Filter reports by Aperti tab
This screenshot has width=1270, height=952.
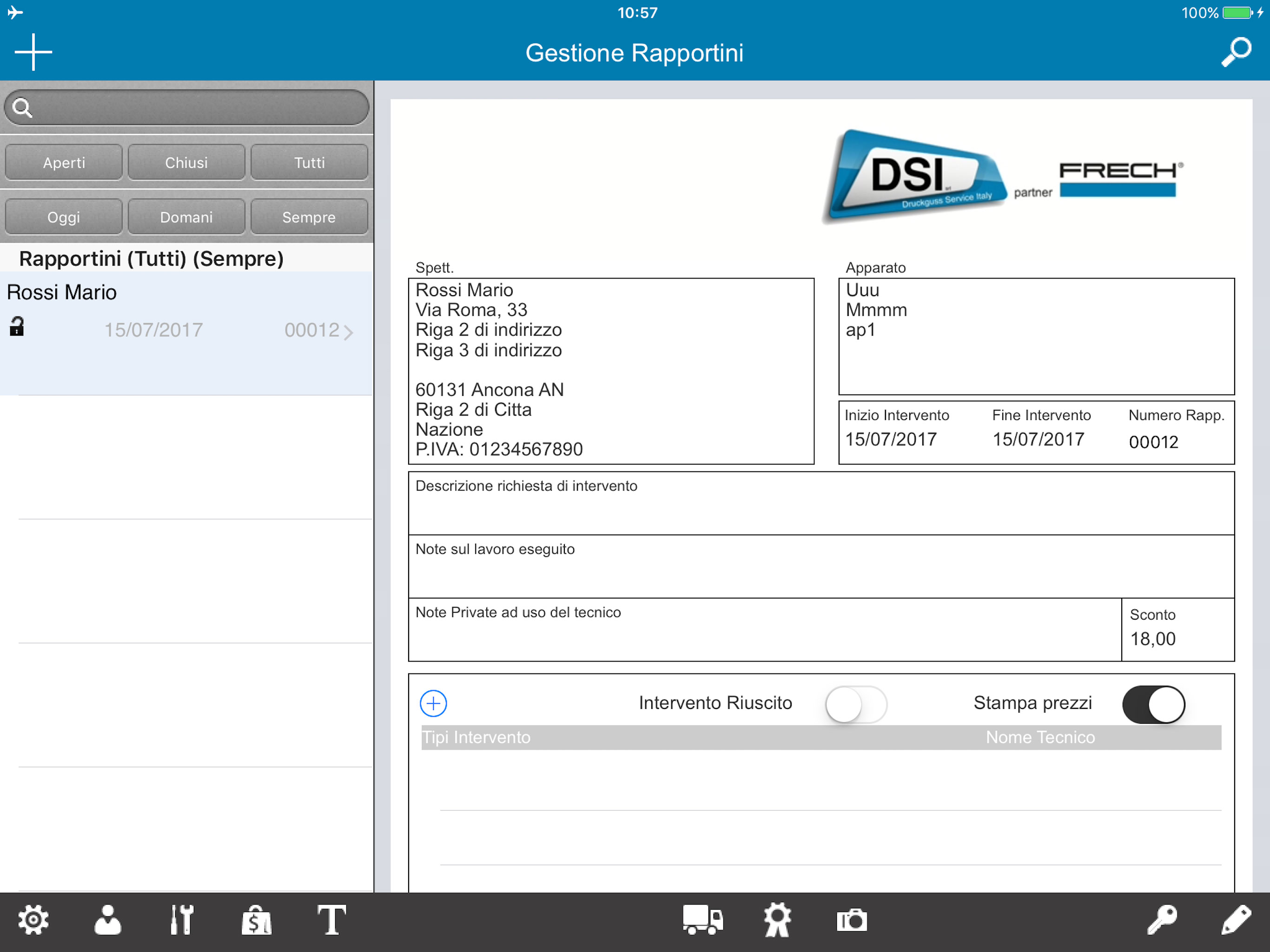64,163
